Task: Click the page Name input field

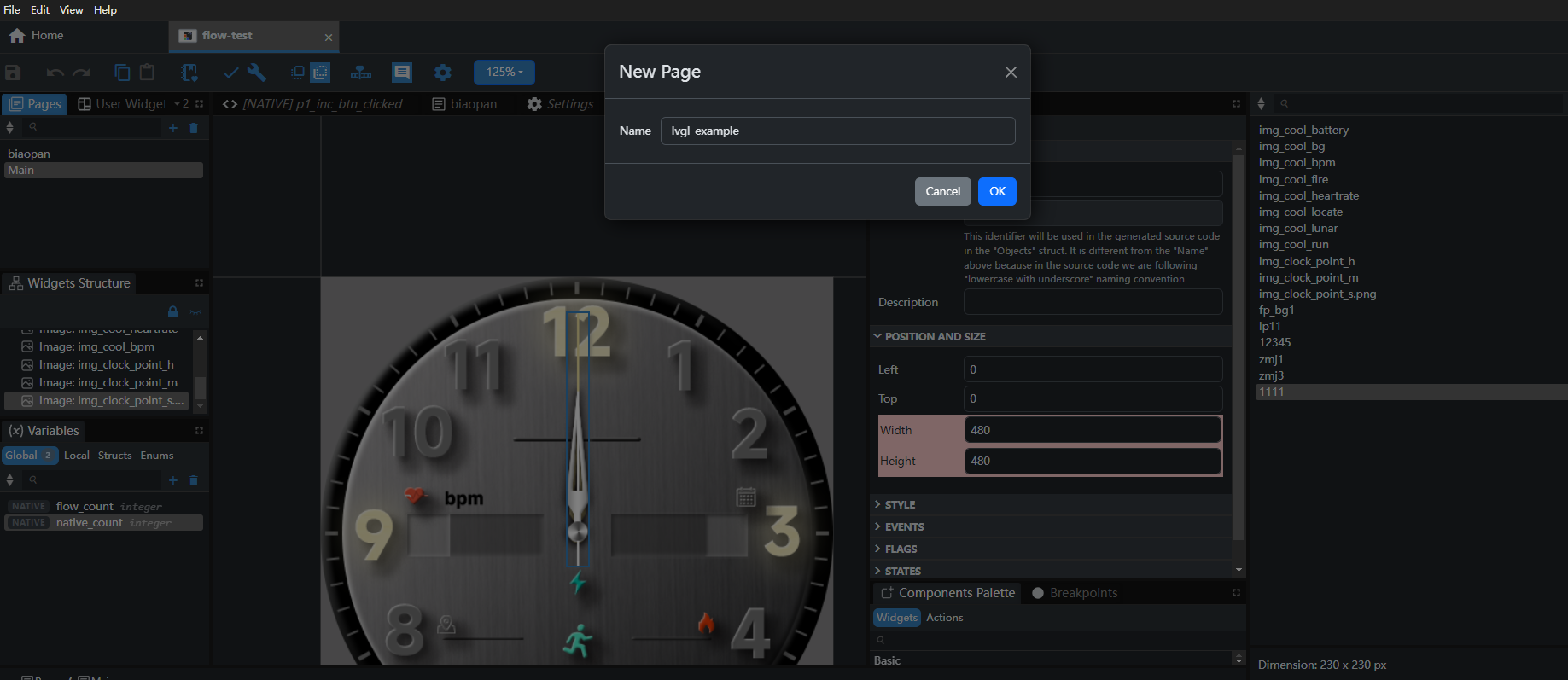Action: point(837,131)
